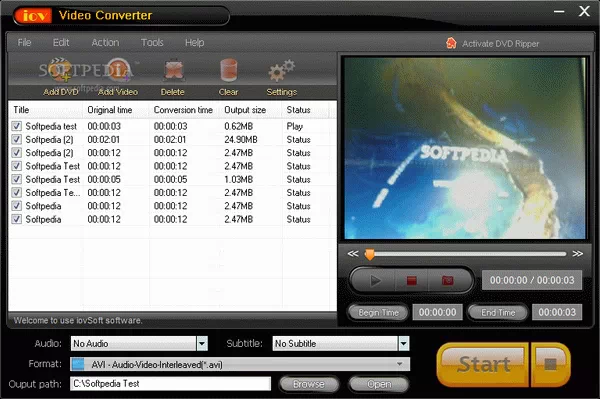Open the Action menu

[x=105, y=42]
